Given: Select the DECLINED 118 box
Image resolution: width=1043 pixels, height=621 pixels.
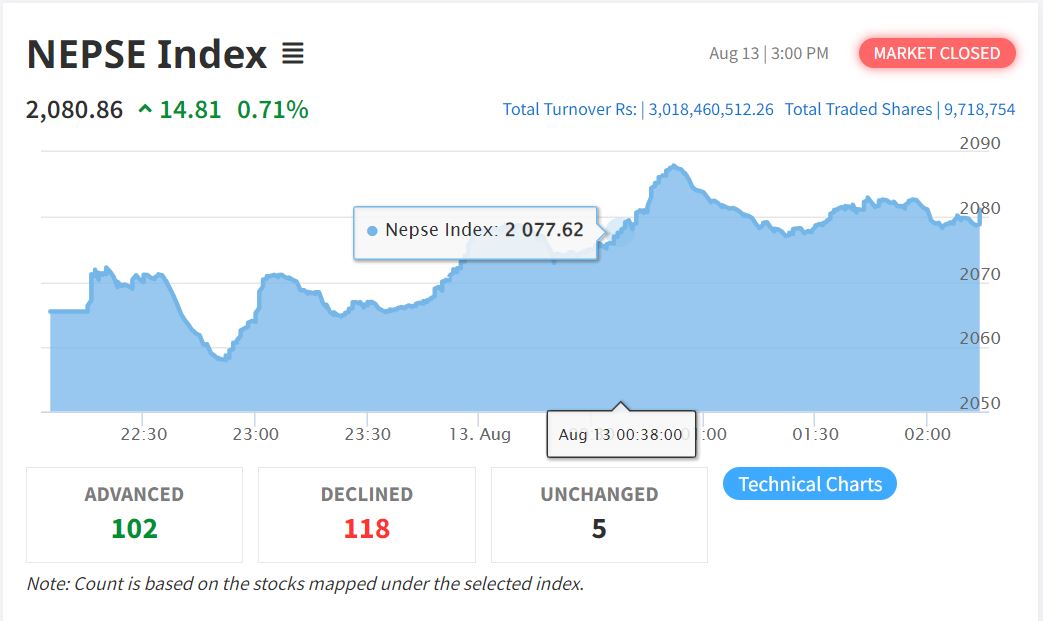Looking at the screenshot, I should pyautogui.click(x=367, y=515).
